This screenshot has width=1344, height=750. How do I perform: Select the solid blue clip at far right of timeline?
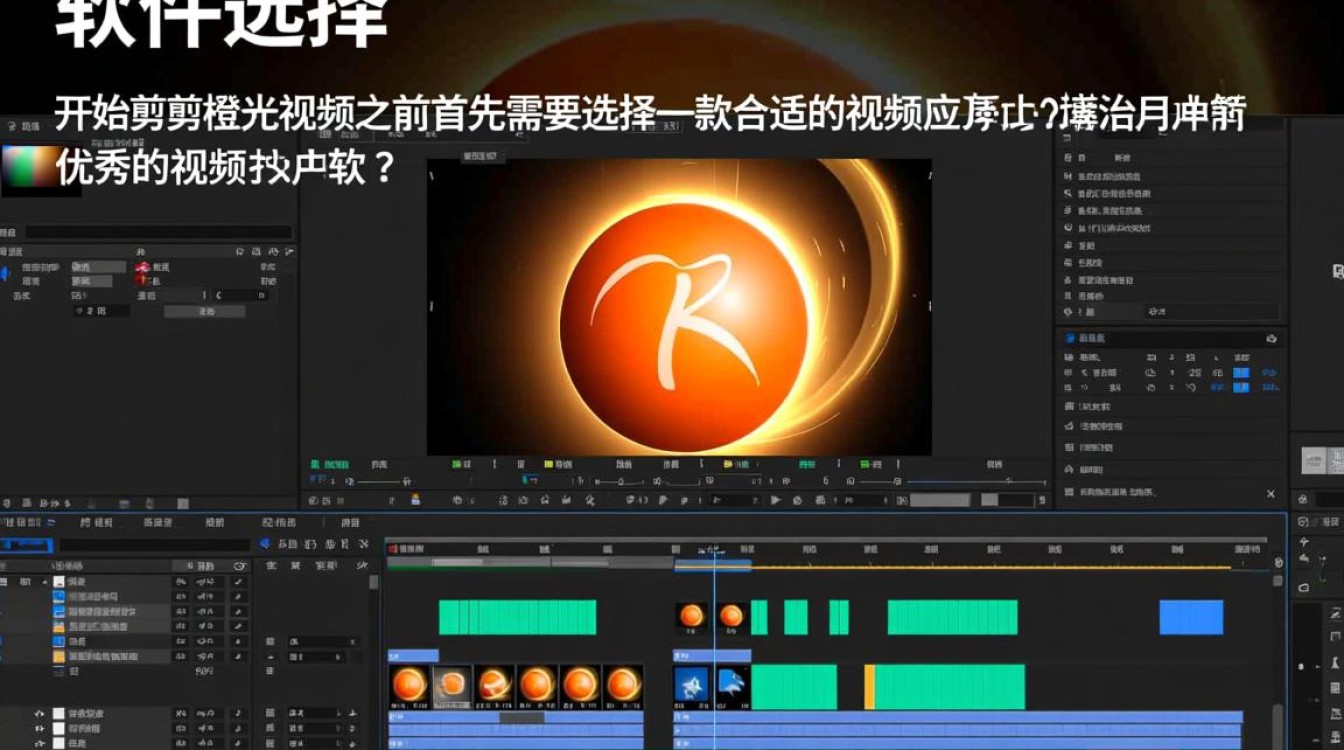pyautogui.click(x=1191, y=617)
